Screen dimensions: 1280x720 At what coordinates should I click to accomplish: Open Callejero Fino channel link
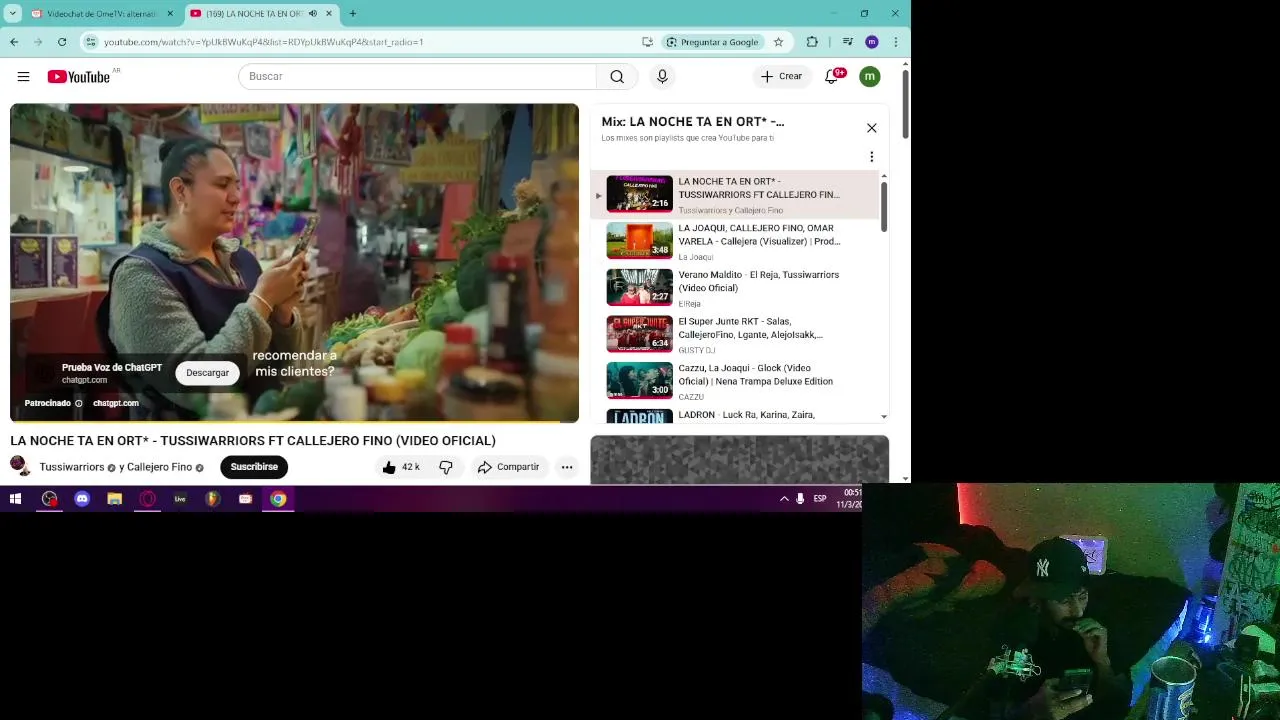(160, 467)
